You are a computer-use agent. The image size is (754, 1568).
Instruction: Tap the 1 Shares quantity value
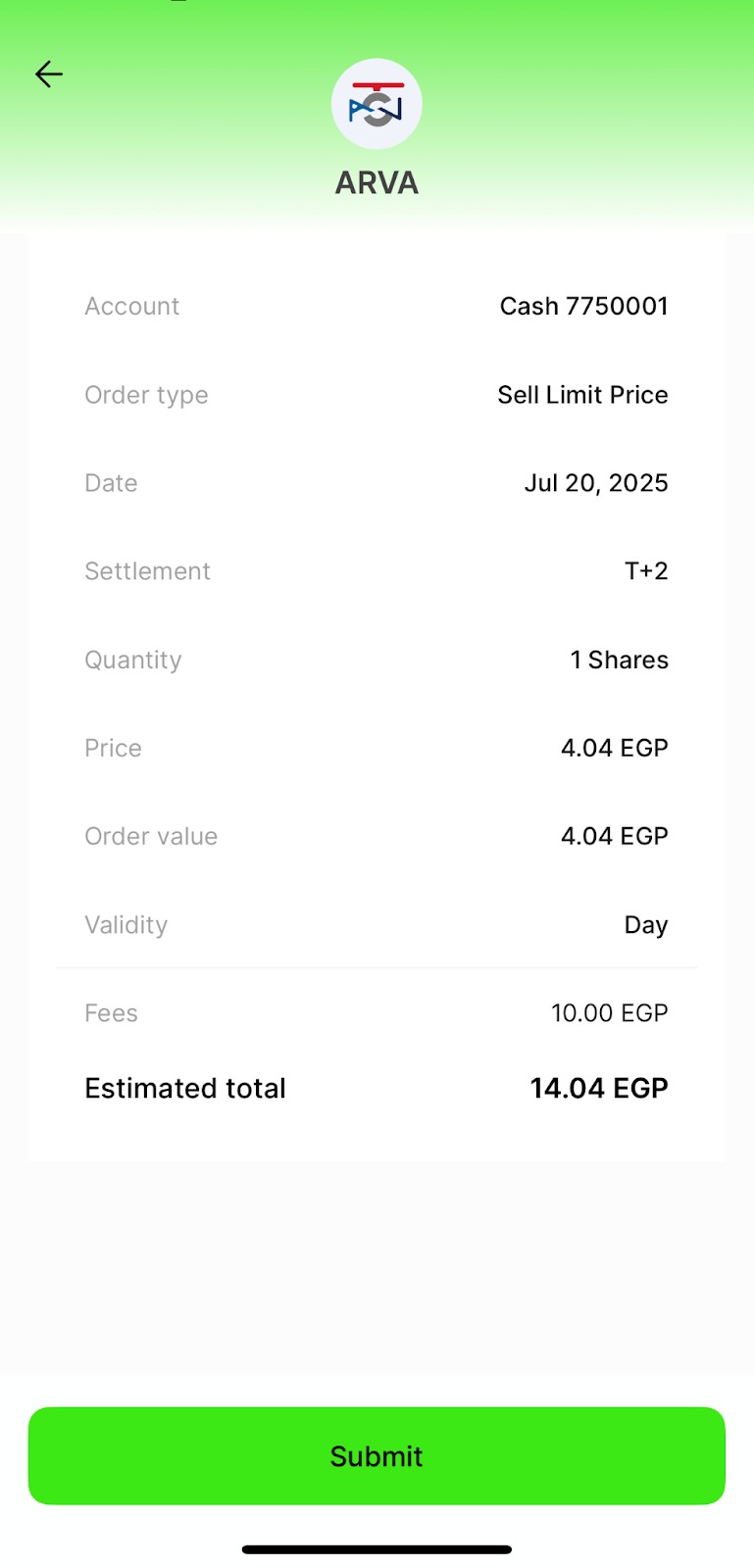point(619,660)
